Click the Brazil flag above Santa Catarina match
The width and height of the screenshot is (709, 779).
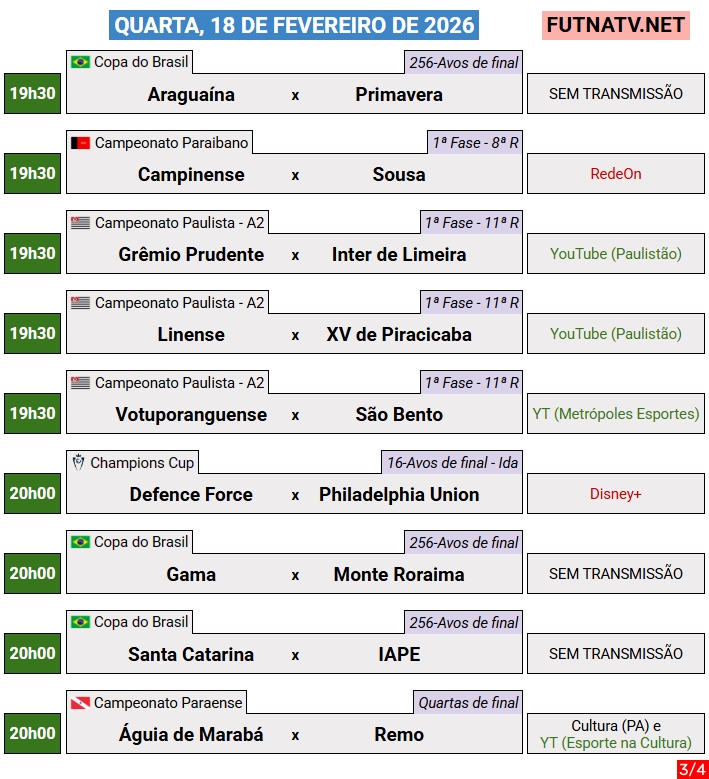[80, 622]
